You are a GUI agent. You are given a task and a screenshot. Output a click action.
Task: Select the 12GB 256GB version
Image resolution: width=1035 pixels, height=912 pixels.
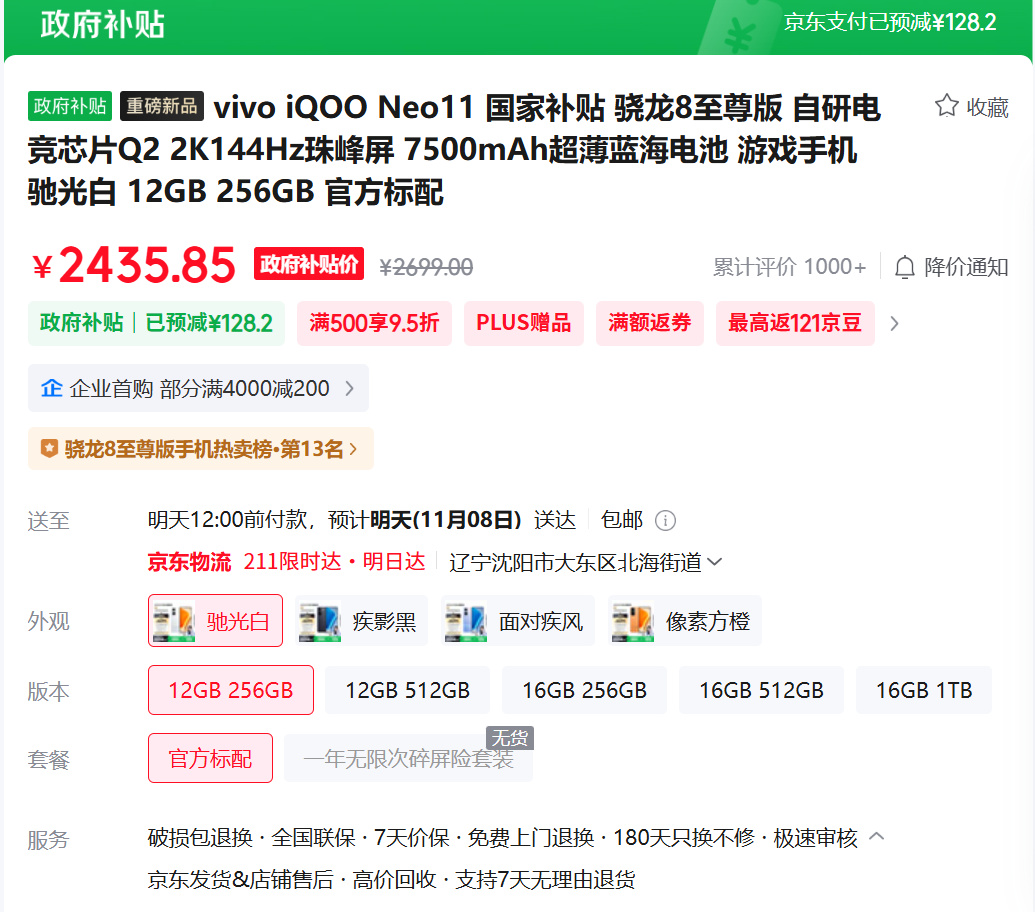[231, 690]
